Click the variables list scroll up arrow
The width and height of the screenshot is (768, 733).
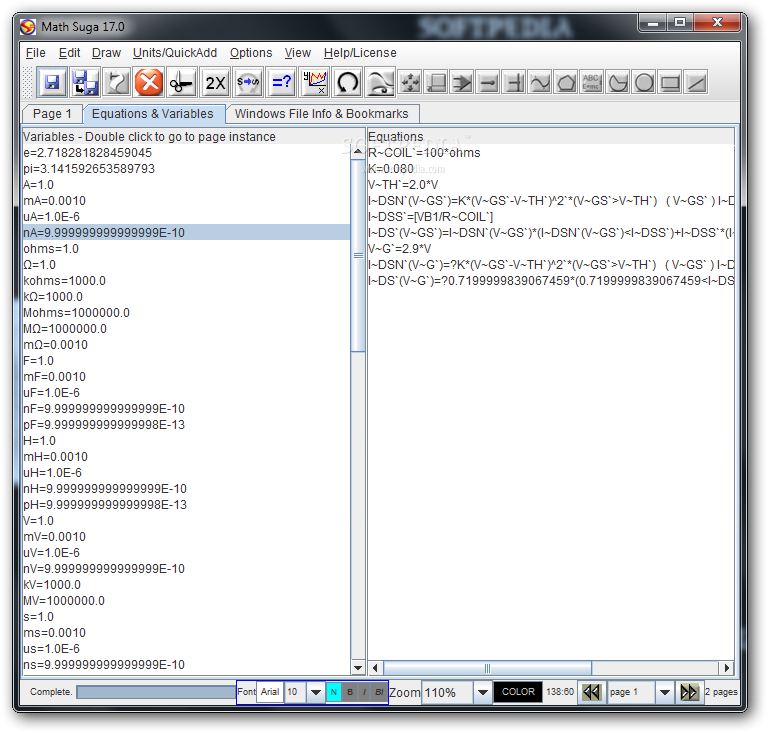(x=358, y=151)
